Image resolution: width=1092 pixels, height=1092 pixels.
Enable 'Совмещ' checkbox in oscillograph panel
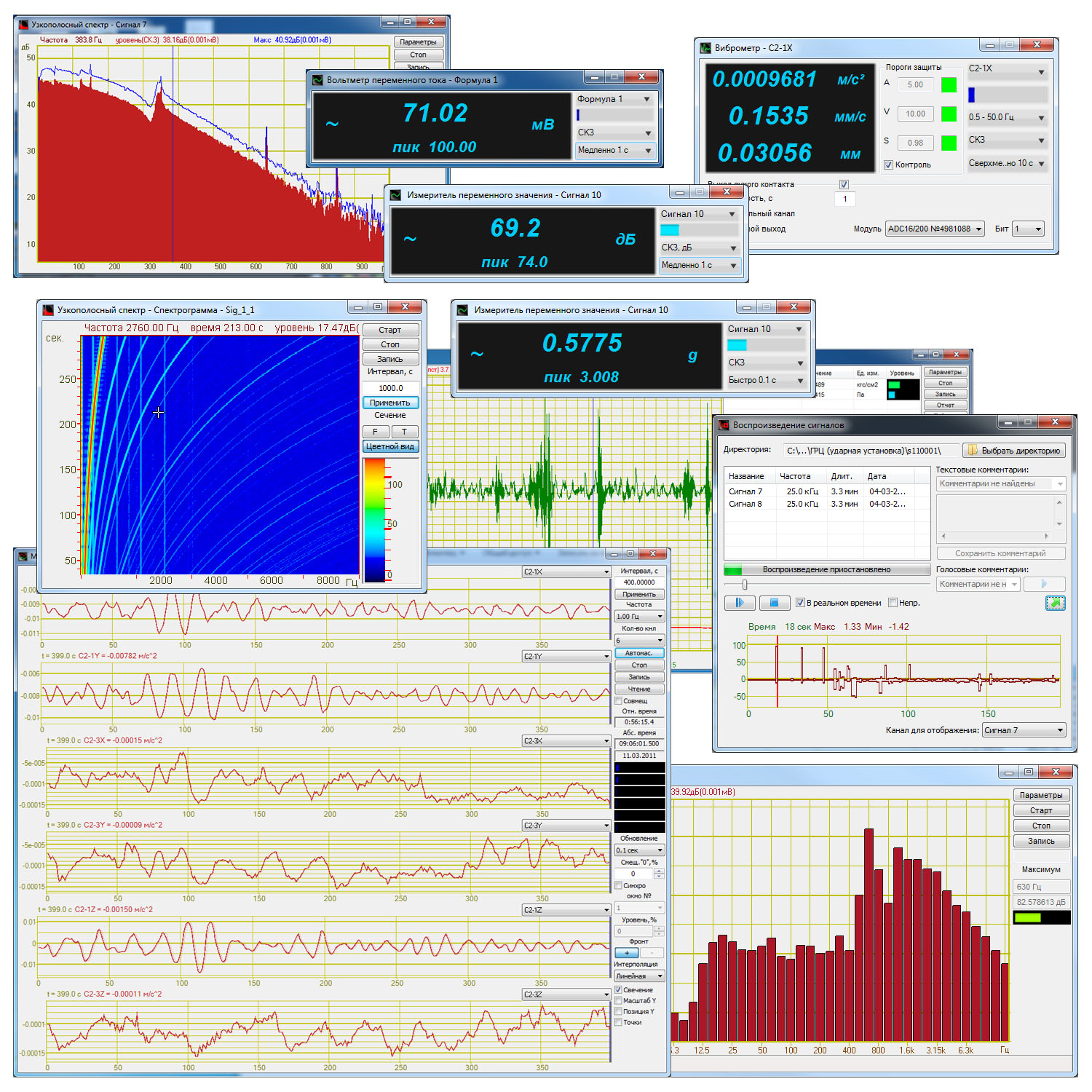[x=618, y=701]
